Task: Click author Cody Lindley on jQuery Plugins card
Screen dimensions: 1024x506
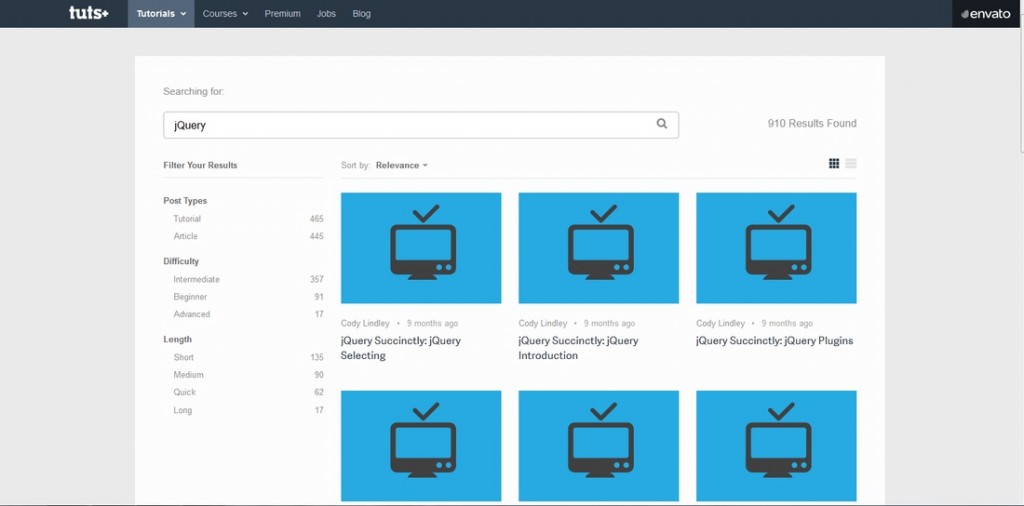Action: click(720, 323)
